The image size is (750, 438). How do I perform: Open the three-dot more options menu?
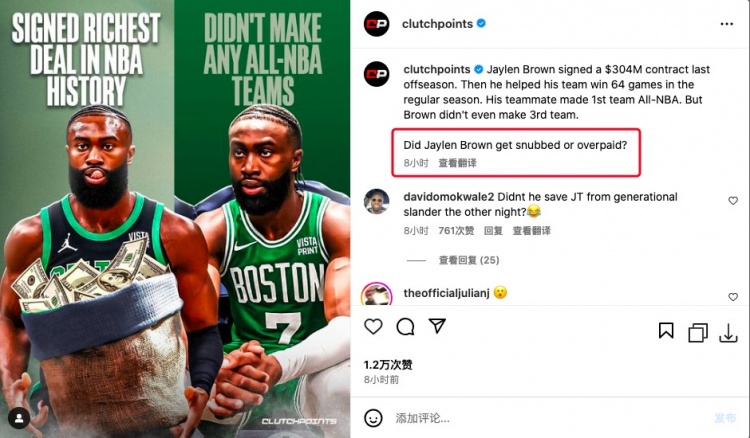tap(727, 24)
